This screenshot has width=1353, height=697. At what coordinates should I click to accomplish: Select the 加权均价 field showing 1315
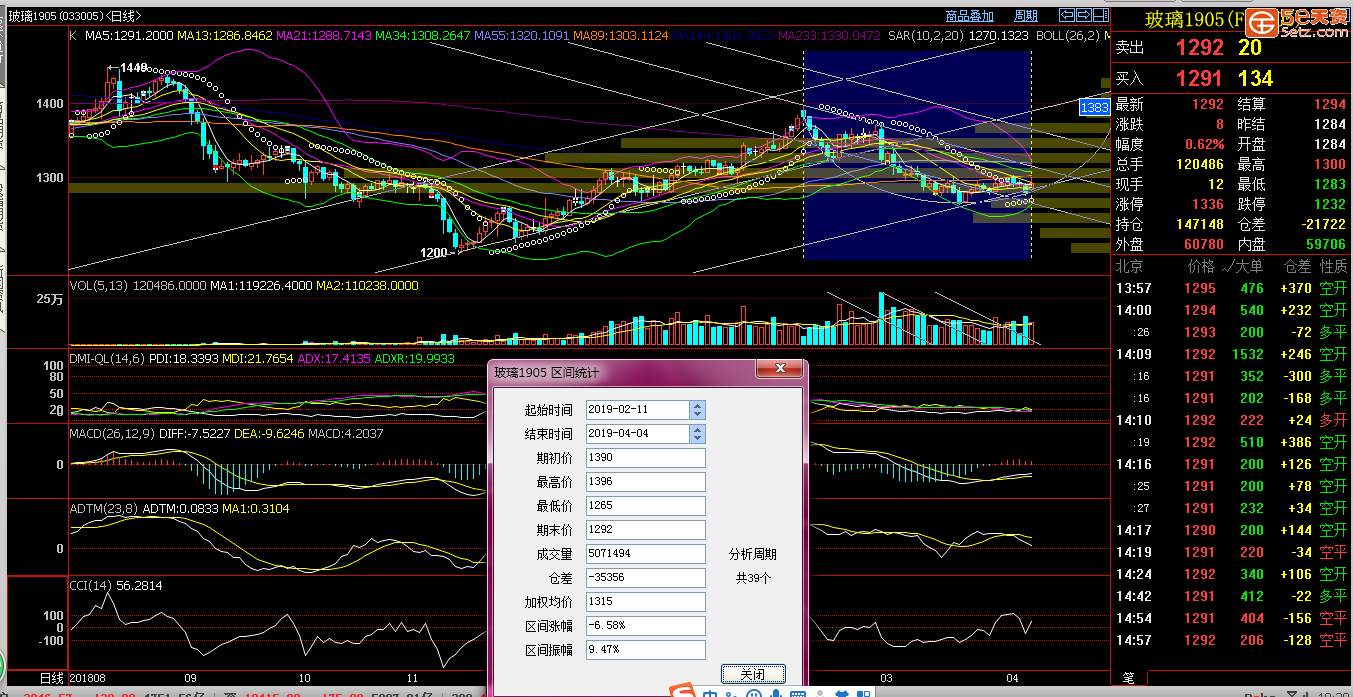(645, 602)
